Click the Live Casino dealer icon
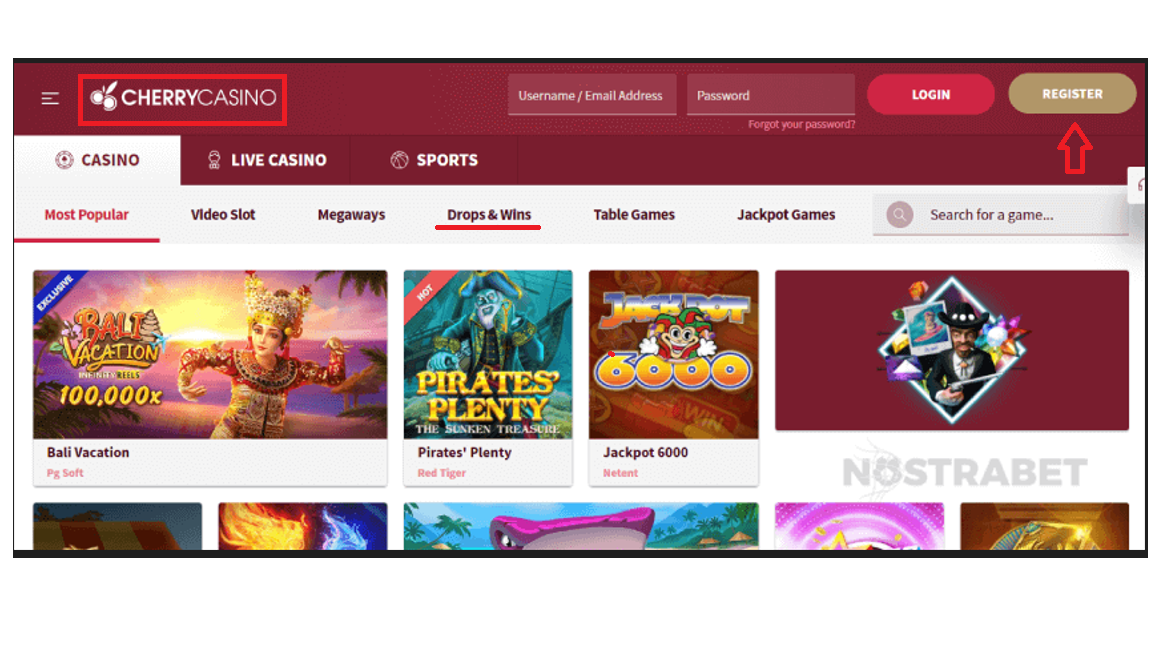This screenshot has width=1152, height=648. pos(214,159)
